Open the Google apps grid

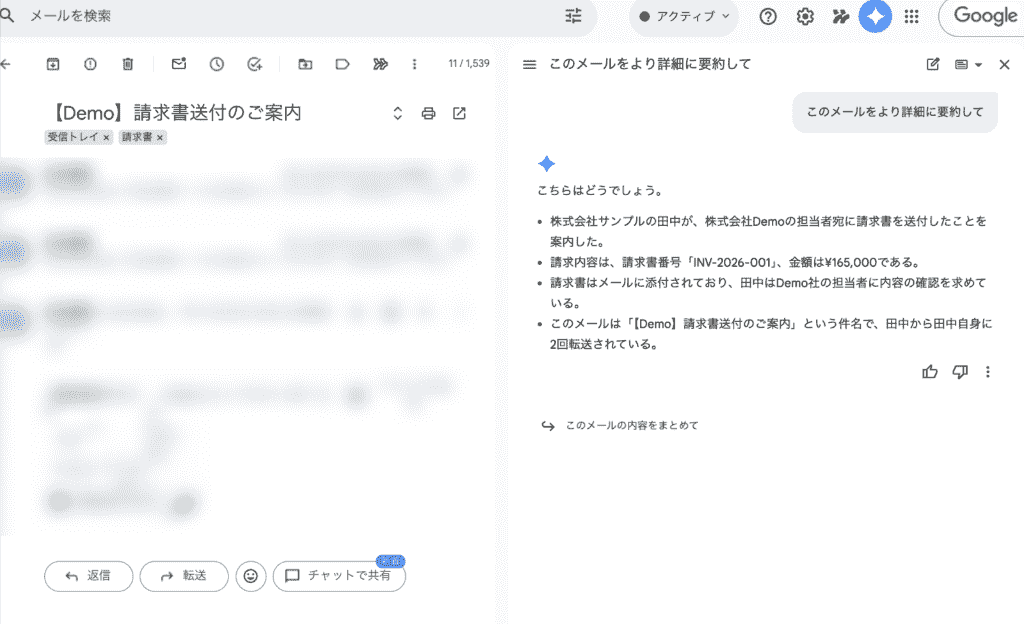pyautogui.click(x=912, y=16)
